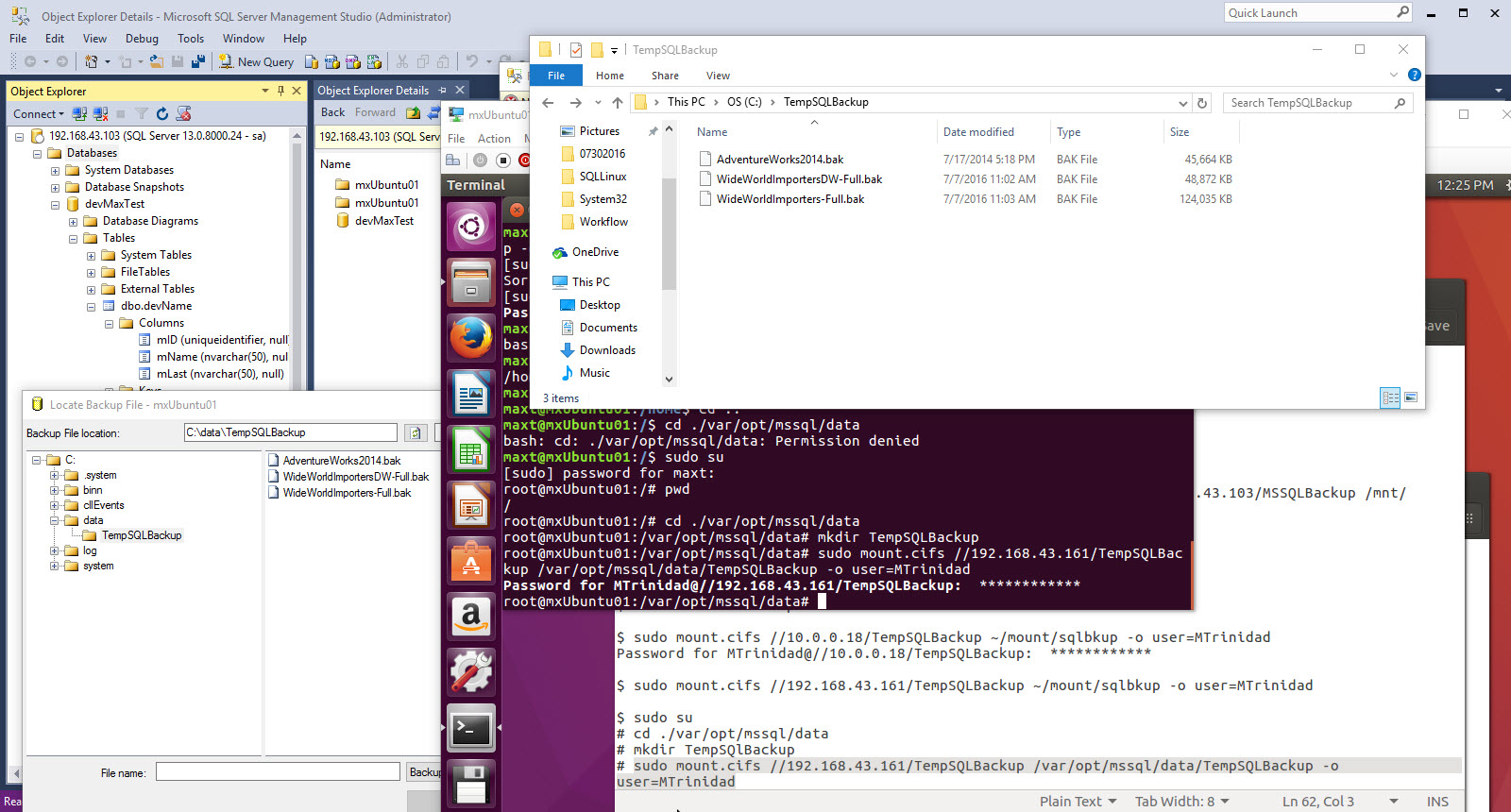Click New Query in the SSMS toolbar
This screenshot has height=812, width=1511.
coord(256,61)
